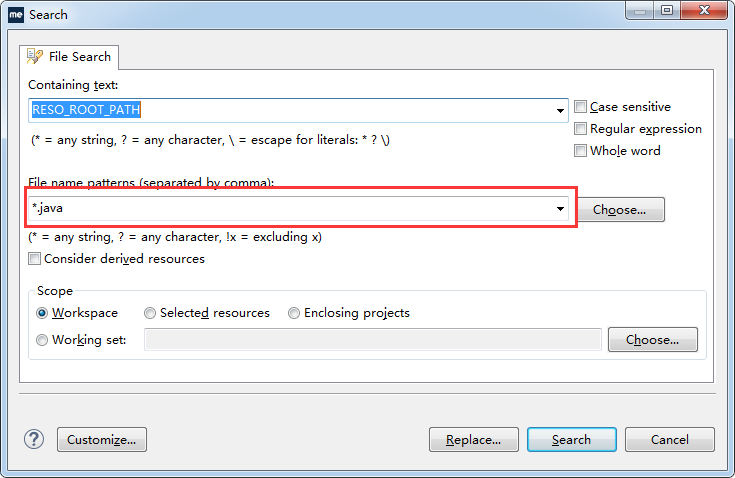Select the Workspace scope radio button
The image size is (735, 478).
tap(42, 313)
